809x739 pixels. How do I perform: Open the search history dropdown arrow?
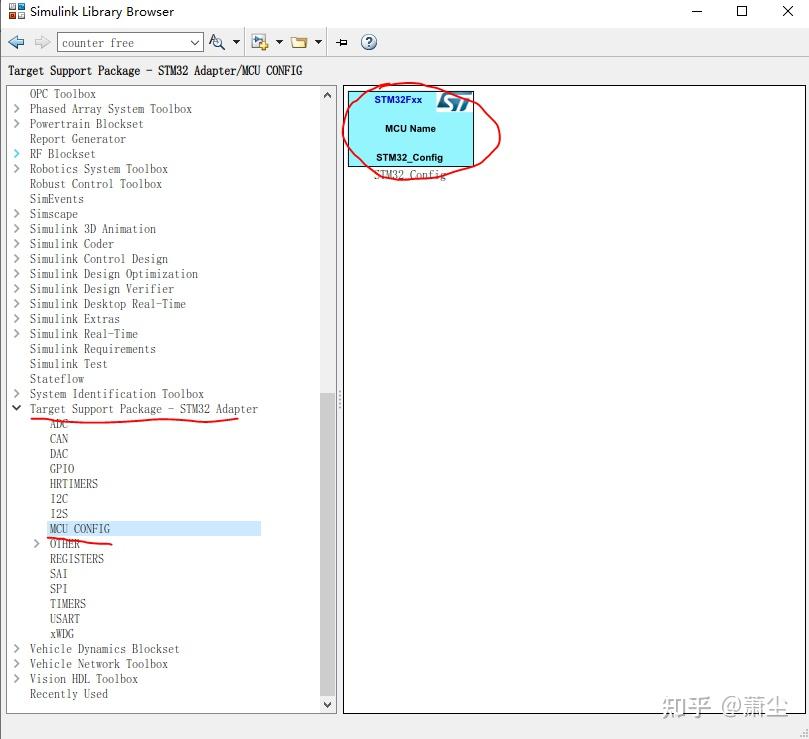pos(196,42)
